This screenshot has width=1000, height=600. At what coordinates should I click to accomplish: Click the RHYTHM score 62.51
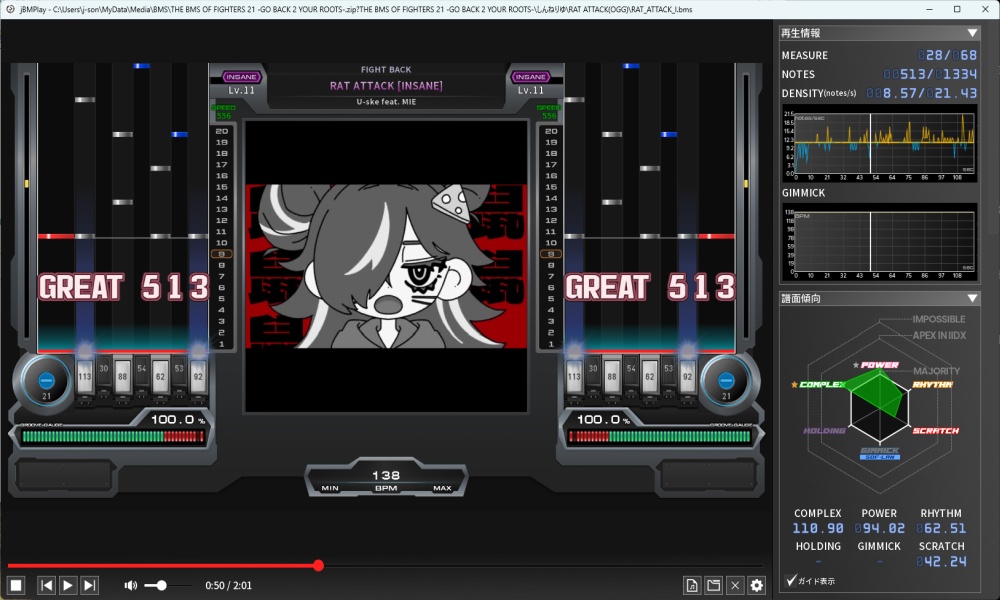click(941, 529)
